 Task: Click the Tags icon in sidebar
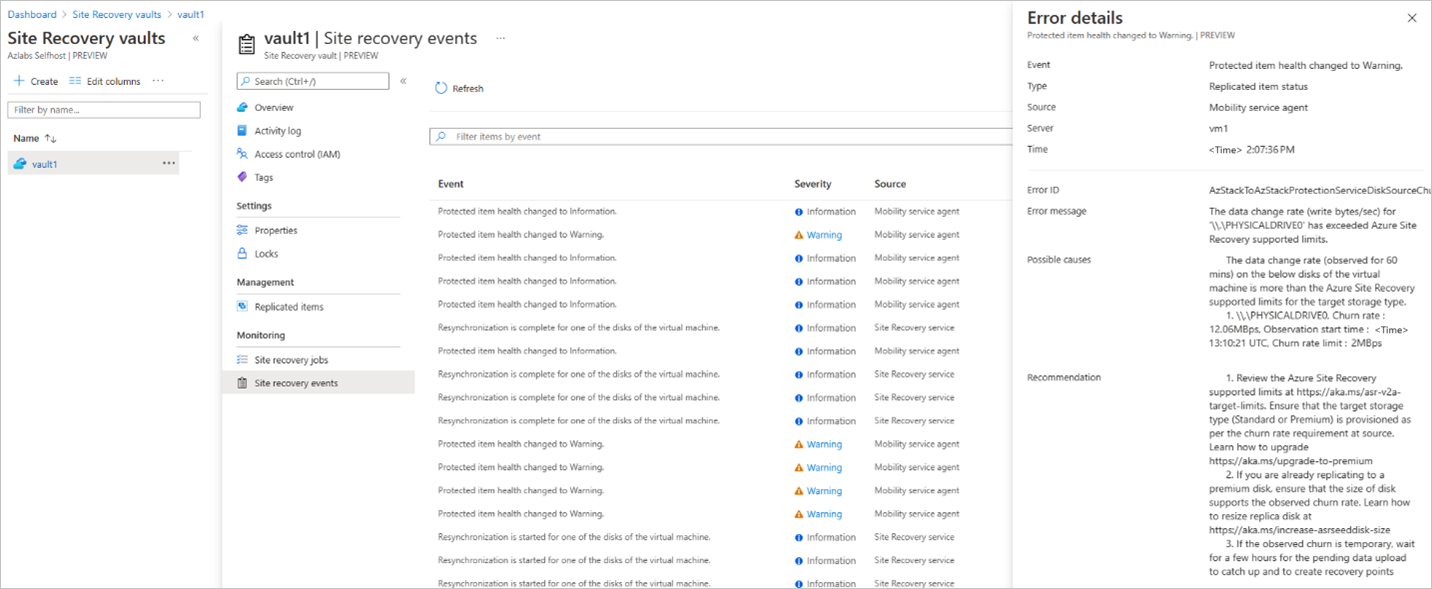click(x=242, y=177)
